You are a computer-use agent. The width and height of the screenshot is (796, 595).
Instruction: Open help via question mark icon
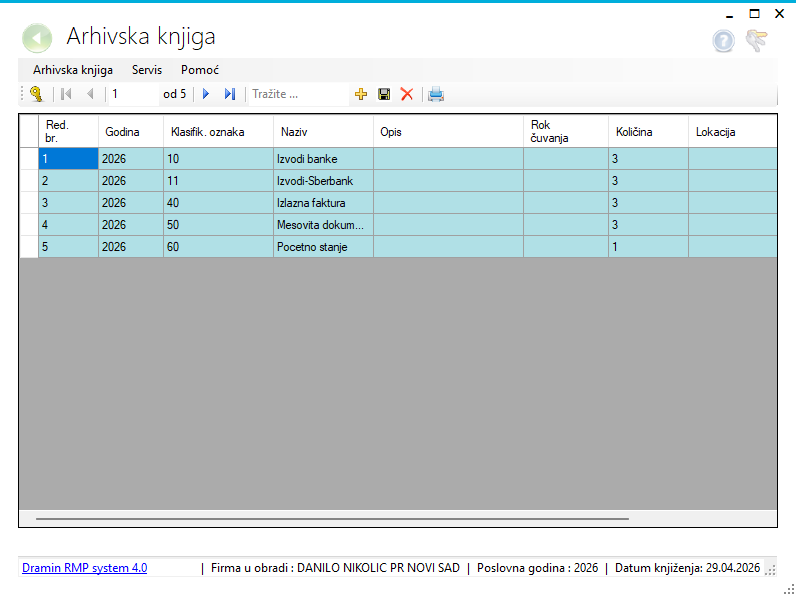pyautogui.click(x=723, y=41)
